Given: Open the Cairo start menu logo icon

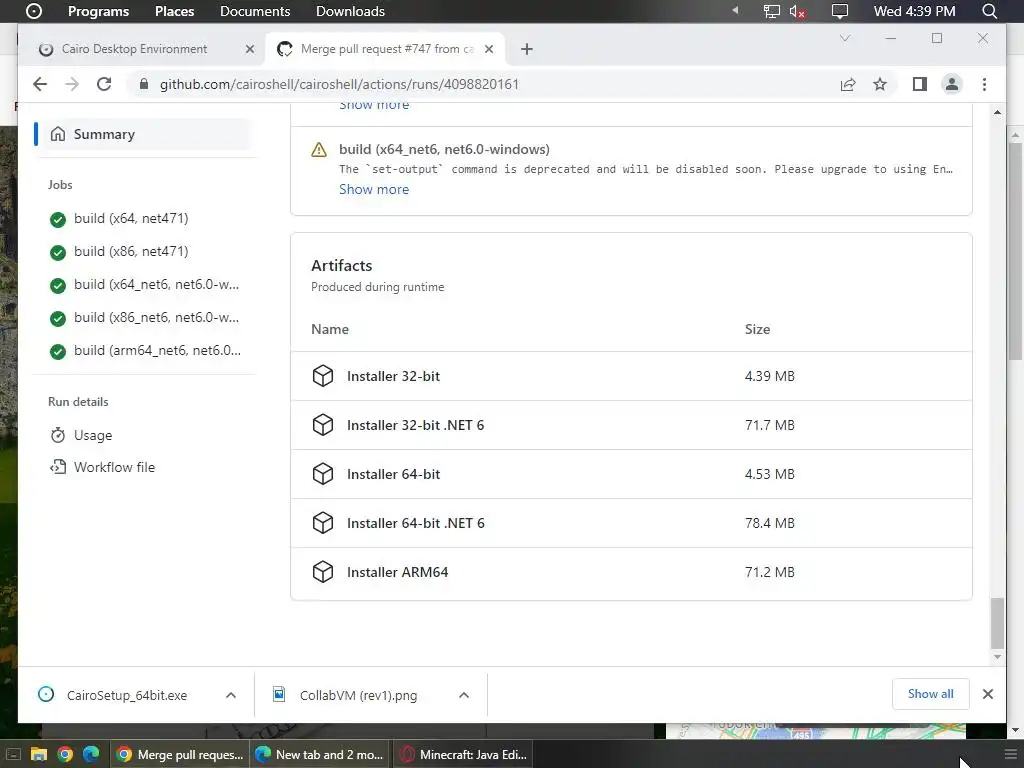Looking at the screenshot, I should pos(34,11).
